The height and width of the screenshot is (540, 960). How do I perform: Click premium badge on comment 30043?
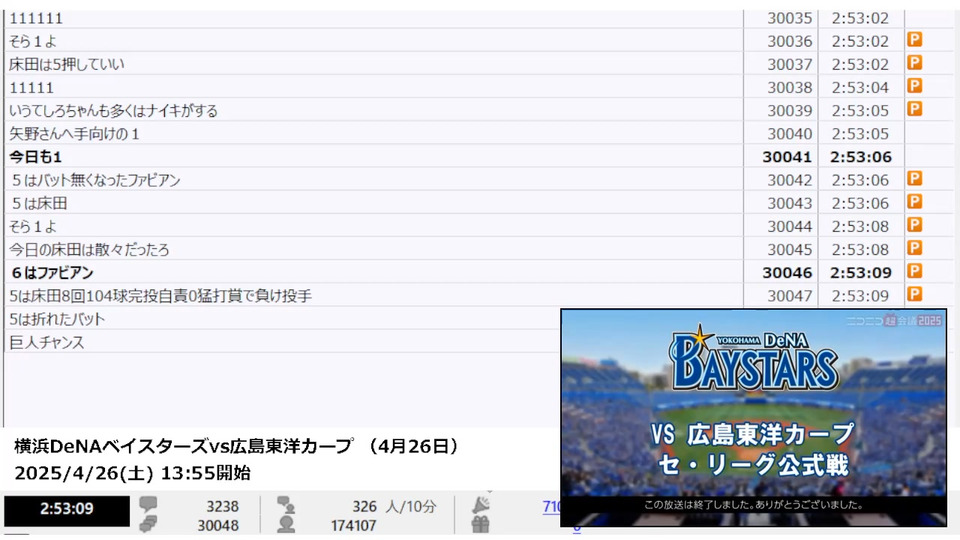[914, 202]
